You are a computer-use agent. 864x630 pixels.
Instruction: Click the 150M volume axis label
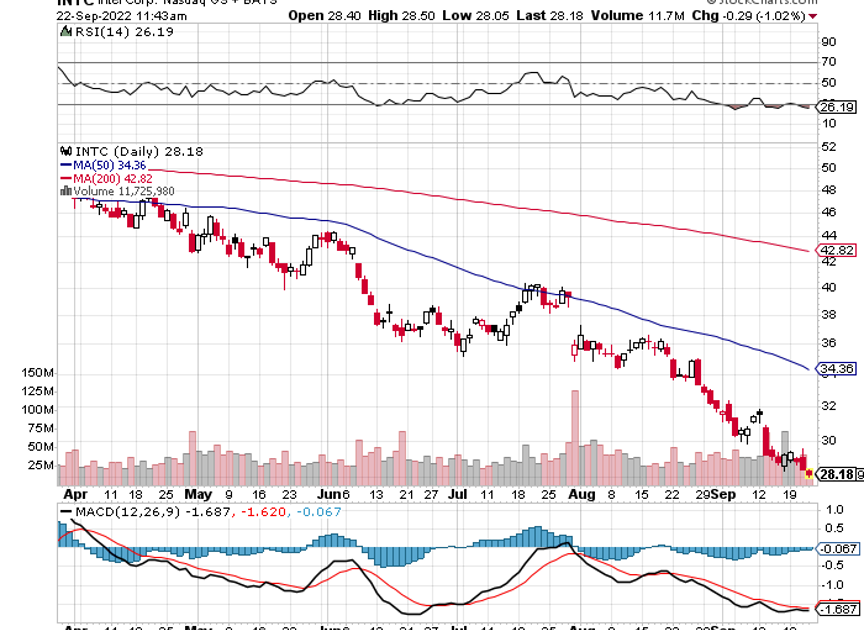(37, 373)
